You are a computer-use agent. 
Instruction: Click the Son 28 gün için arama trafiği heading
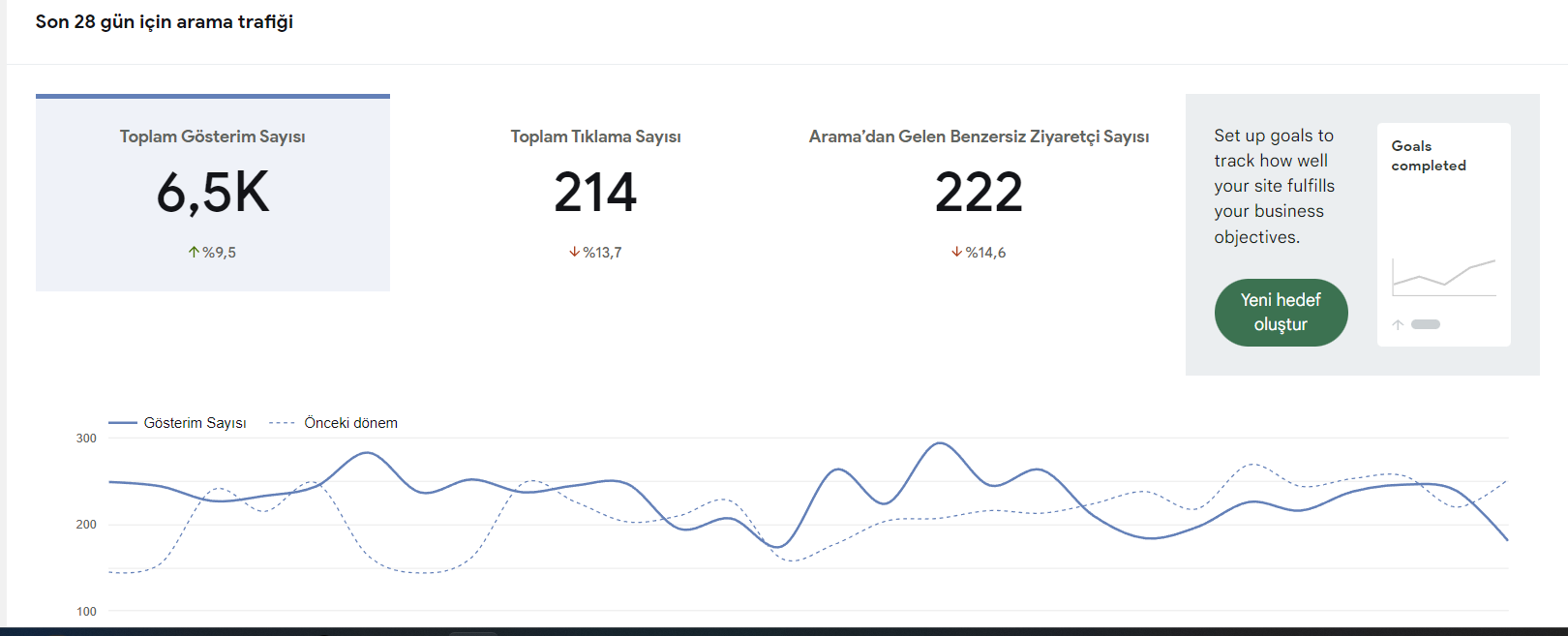[165, 21]
